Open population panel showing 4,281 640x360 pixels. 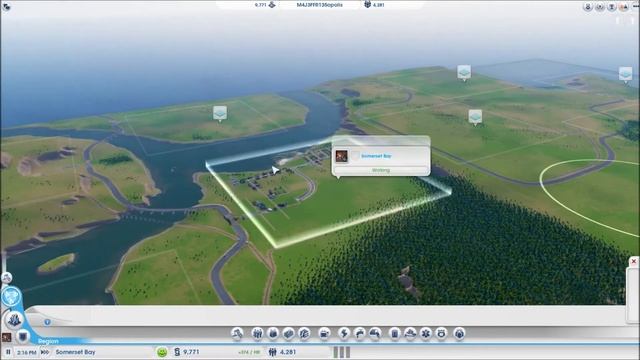(282, 352)
